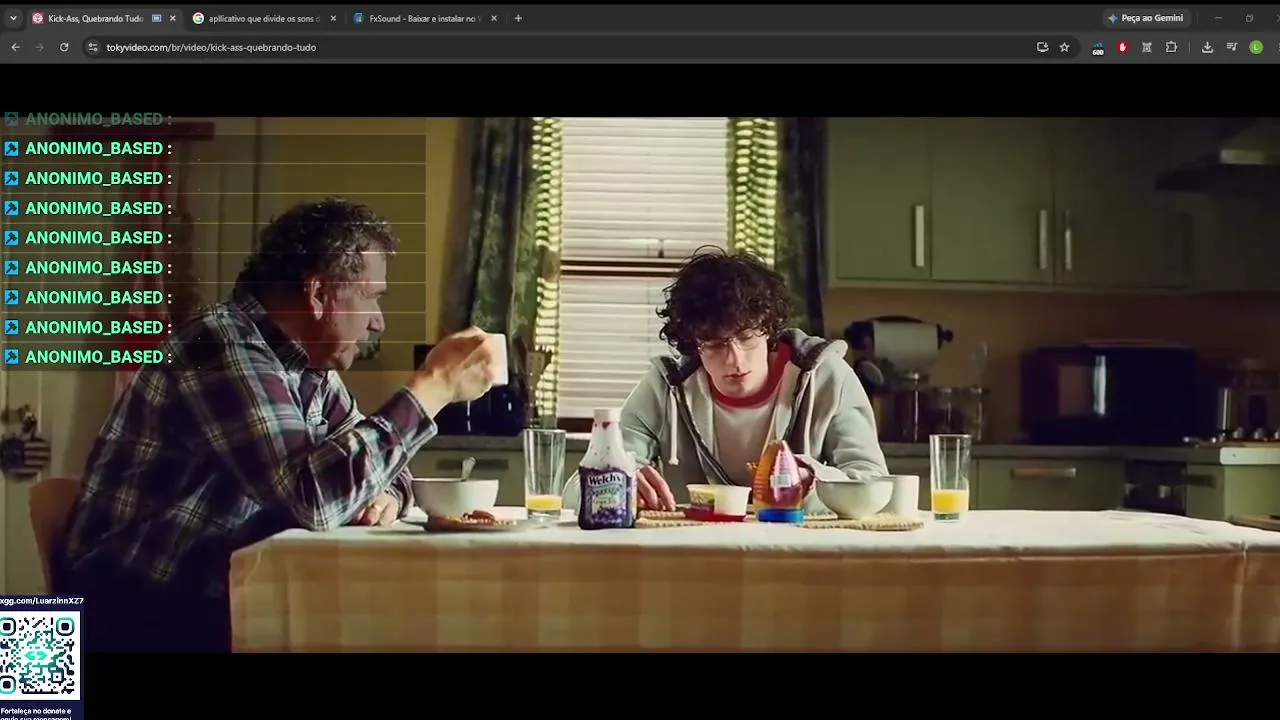Screen dimensions: 1280x720
Task: Bookmark this page with the star icon
Action: coord(1064,47)
